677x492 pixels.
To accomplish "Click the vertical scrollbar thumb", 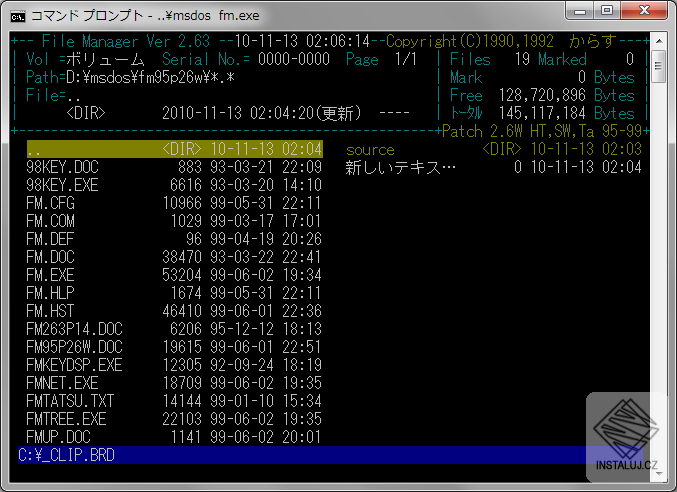I will point(659,66).
